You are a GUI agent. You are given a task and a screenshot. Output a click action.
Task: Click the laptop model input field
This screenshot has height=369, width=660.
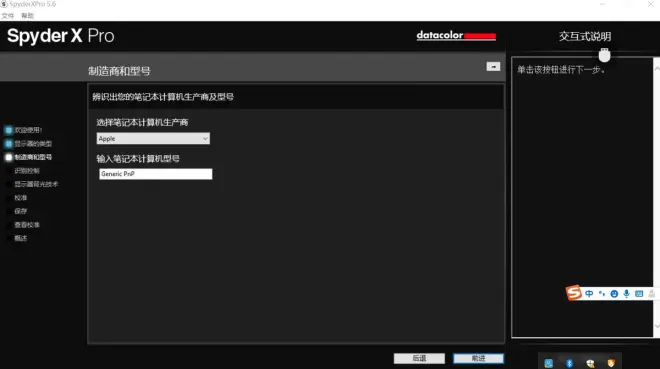click(156, 174)
